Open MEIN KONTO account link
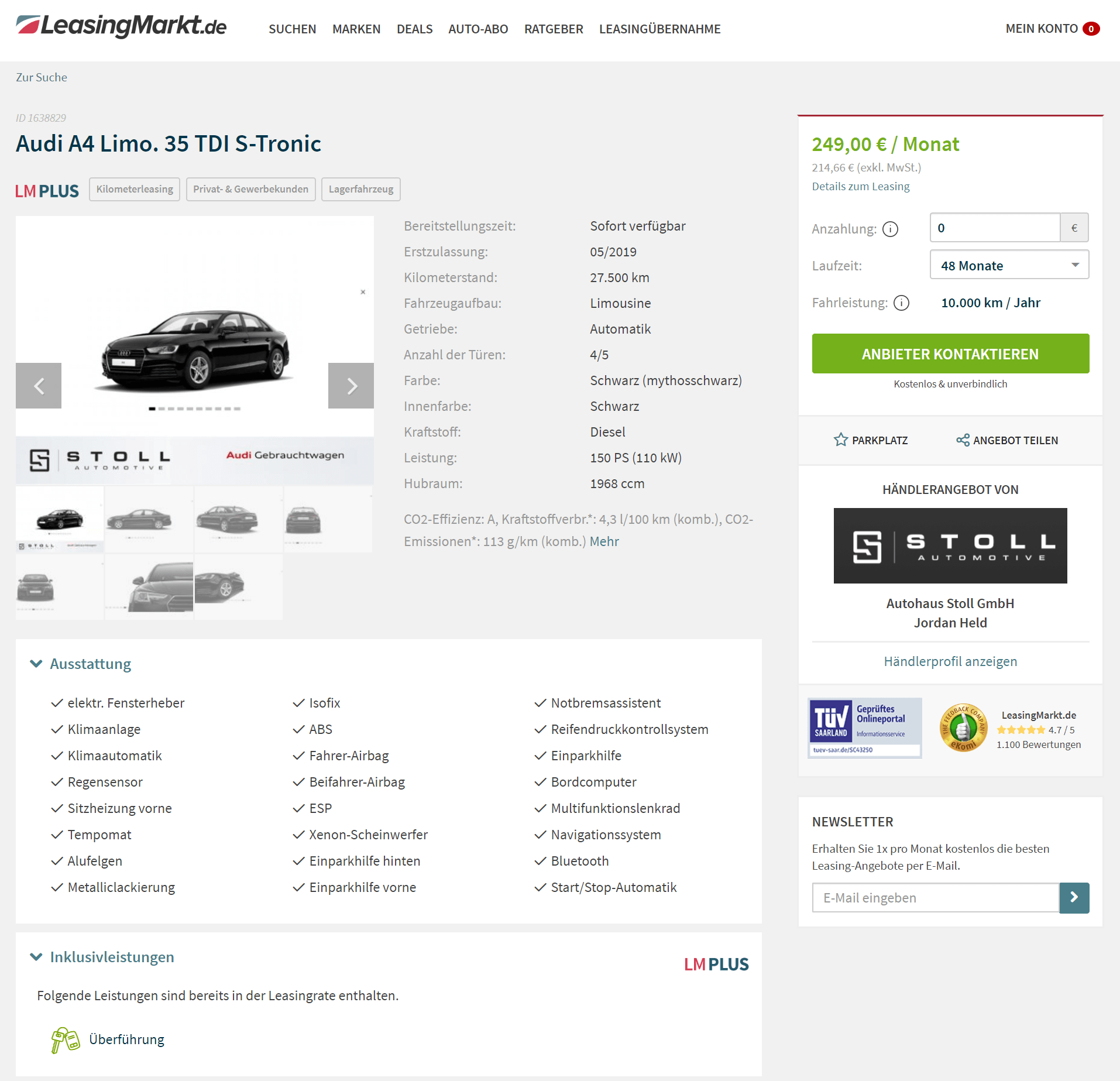1120x1081 pixels. [1041, 29]
